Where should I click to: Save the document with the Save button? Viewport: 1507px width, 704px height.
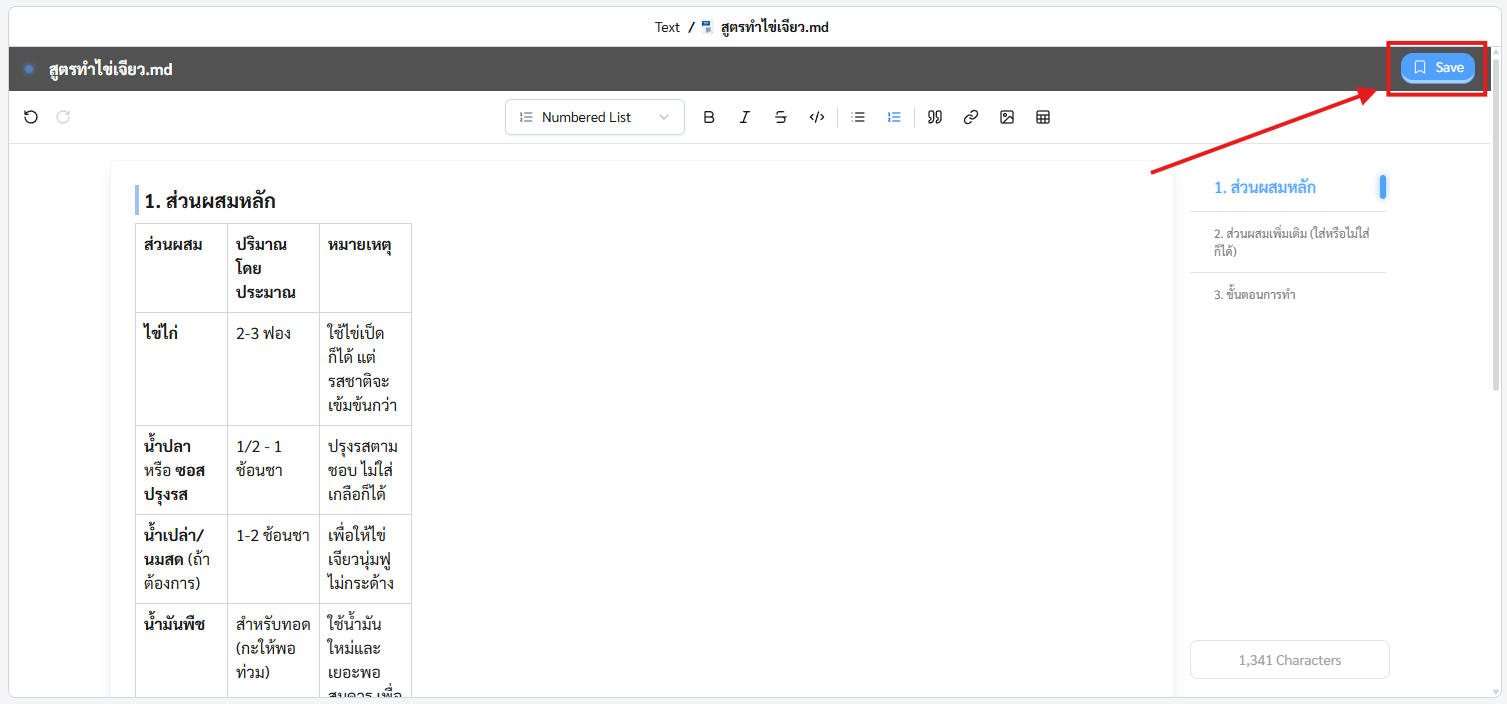pos(1437,68)
